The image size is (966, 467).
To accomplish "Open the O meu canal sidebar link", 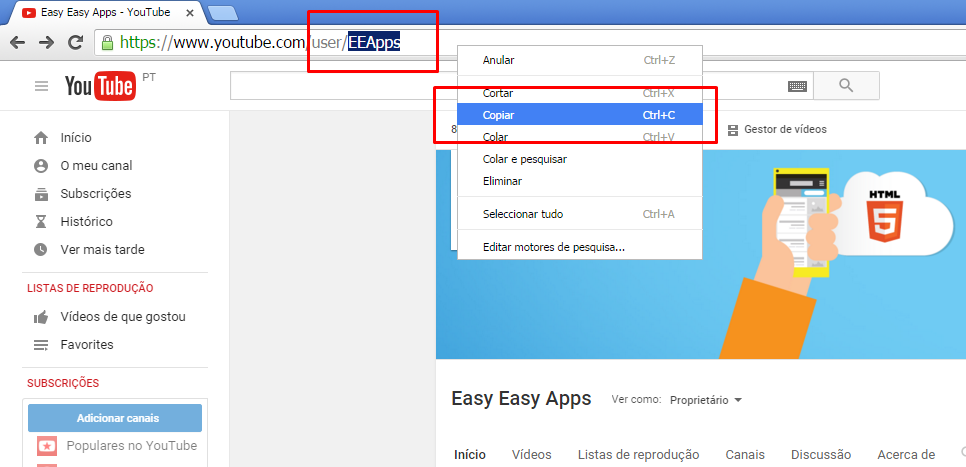I will pos(96,166).
